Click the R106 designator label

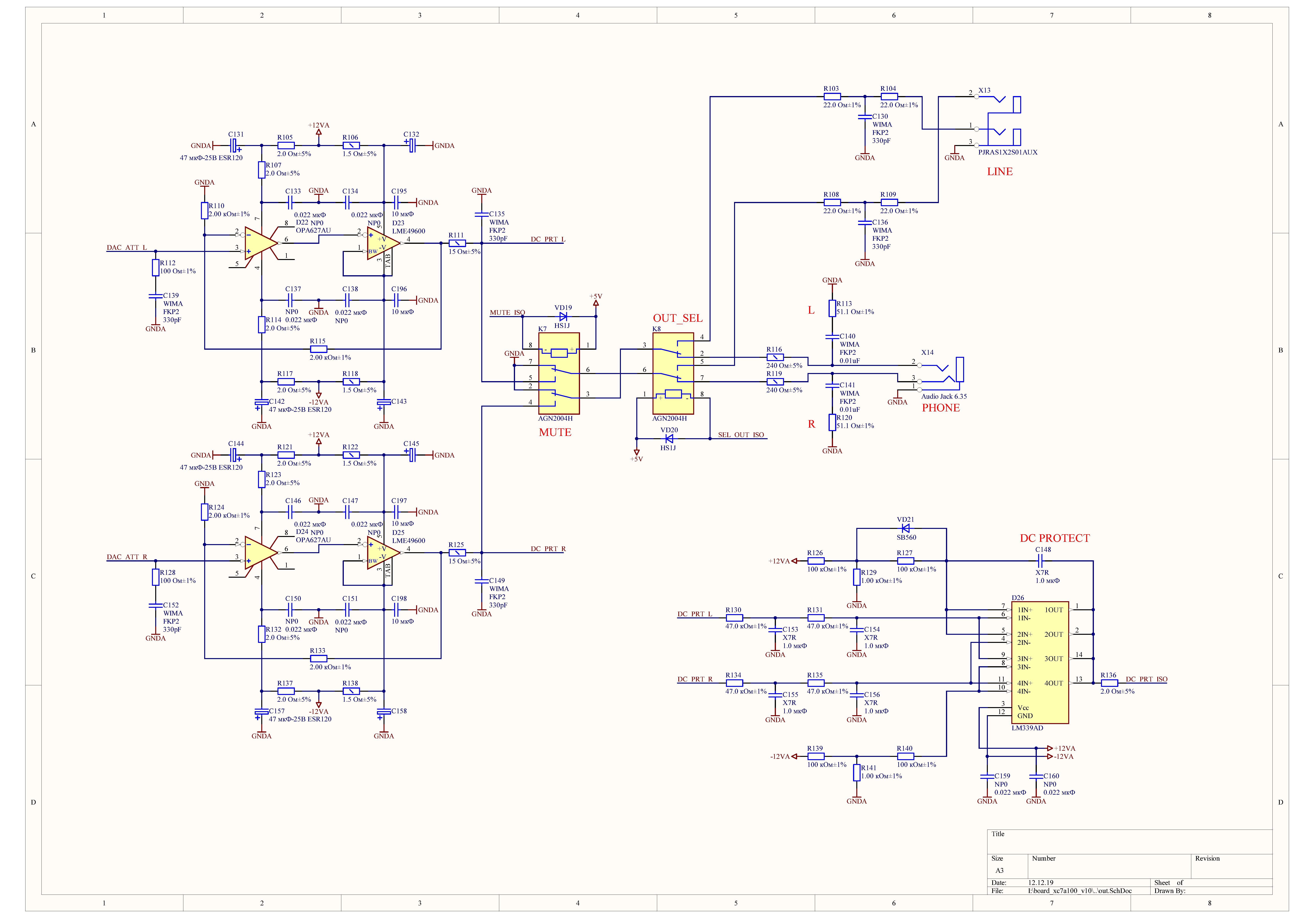pos(350,138)
